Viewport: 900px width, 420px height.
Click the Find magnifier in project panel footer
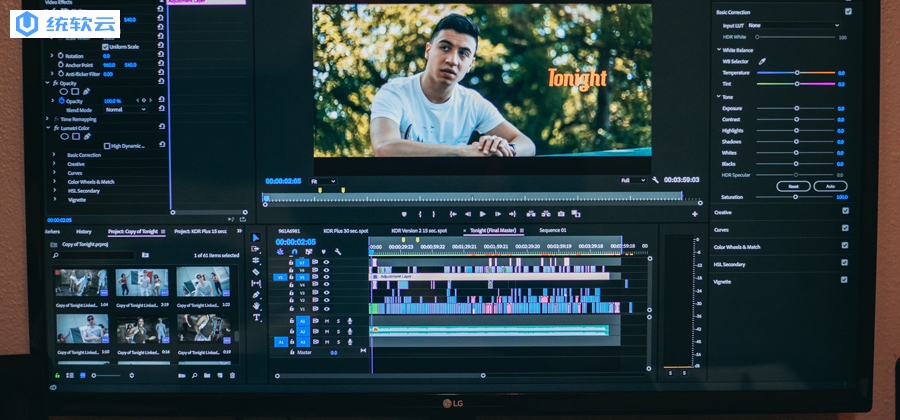pos(195,376)
